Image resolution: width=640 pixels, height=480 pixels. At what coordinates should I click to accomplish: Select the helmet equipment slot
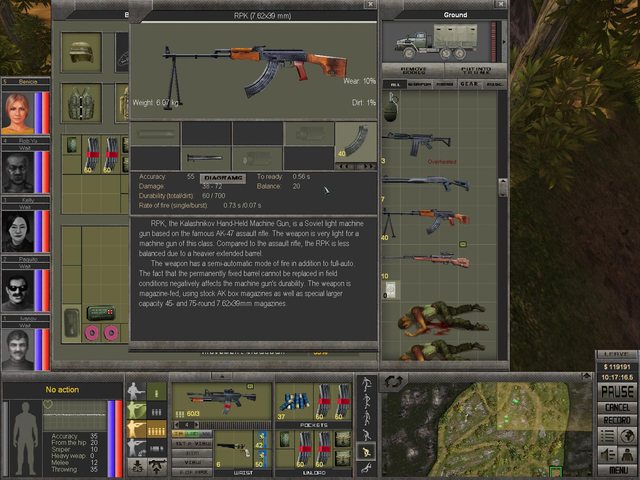click(x=81, y=52)
